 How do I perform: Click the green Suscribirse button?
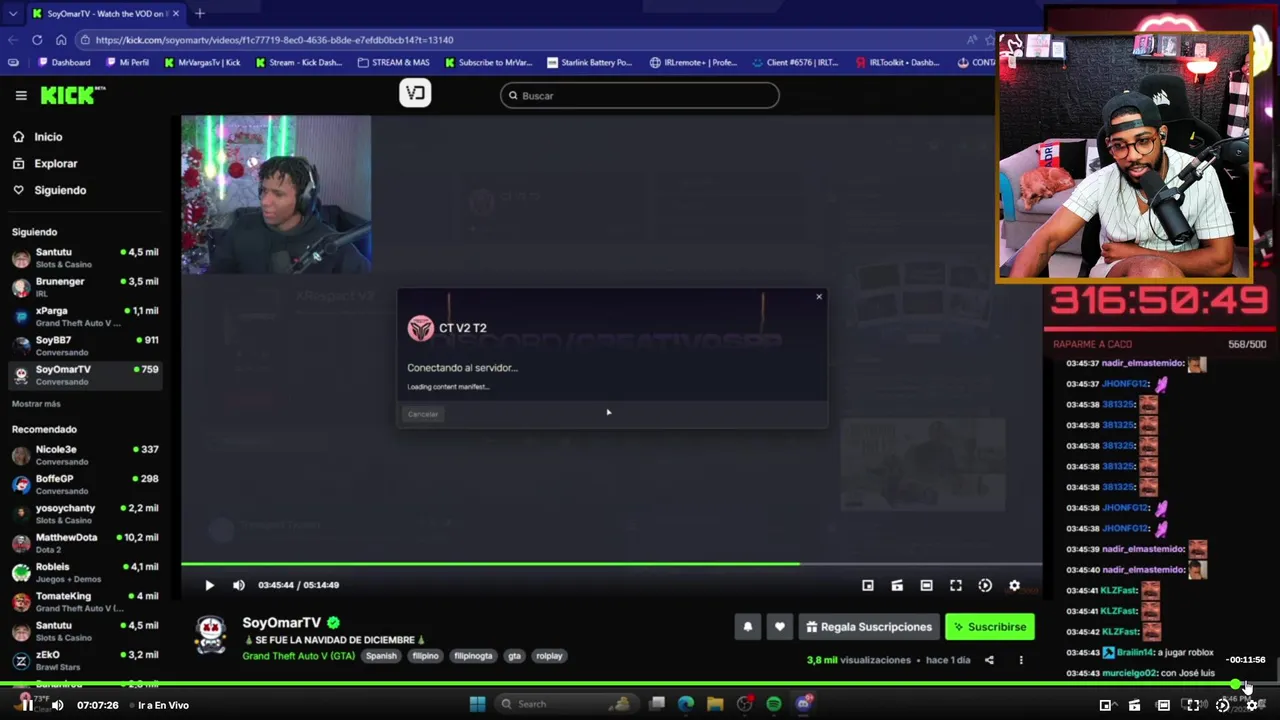click(x=989, y=627)
